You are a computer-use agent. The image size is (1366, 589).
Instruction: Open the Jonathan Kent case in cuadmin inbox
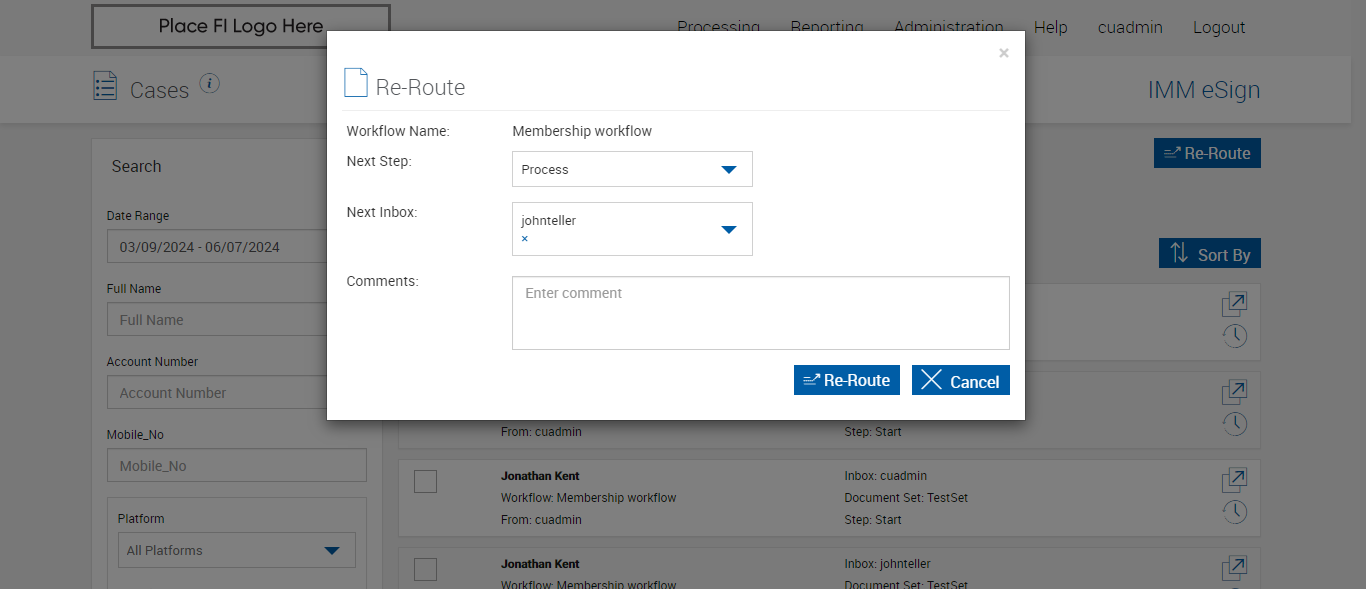1234,480
